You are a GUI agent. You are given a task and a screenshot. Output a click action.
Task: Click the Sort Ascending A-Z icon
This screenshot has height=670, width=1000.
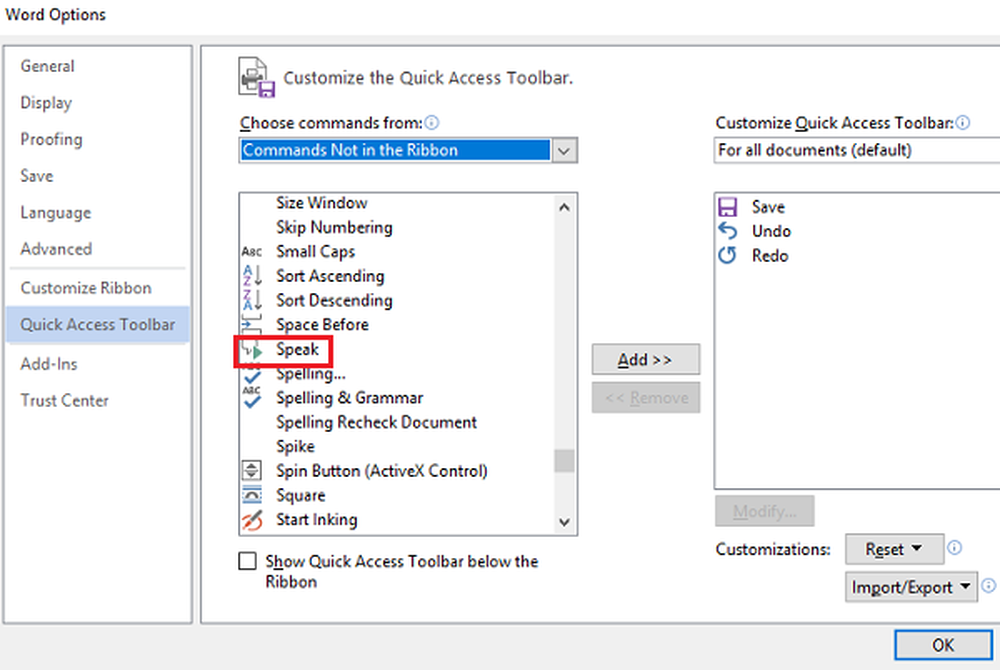click(252, 275)
